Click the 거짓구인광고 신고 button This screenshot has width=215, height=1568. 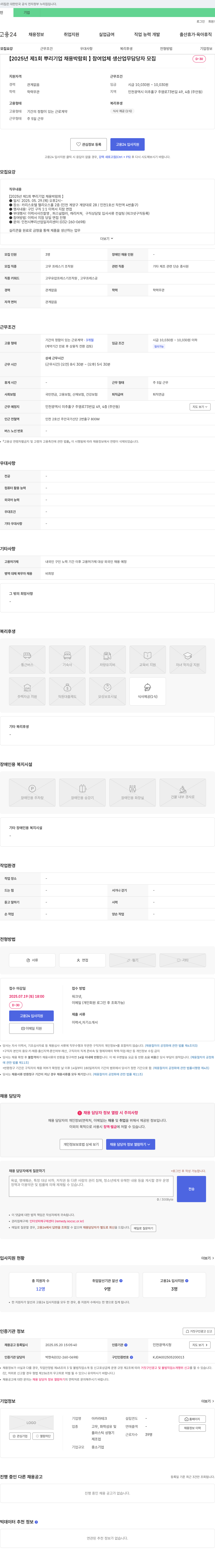point(199,1331)
